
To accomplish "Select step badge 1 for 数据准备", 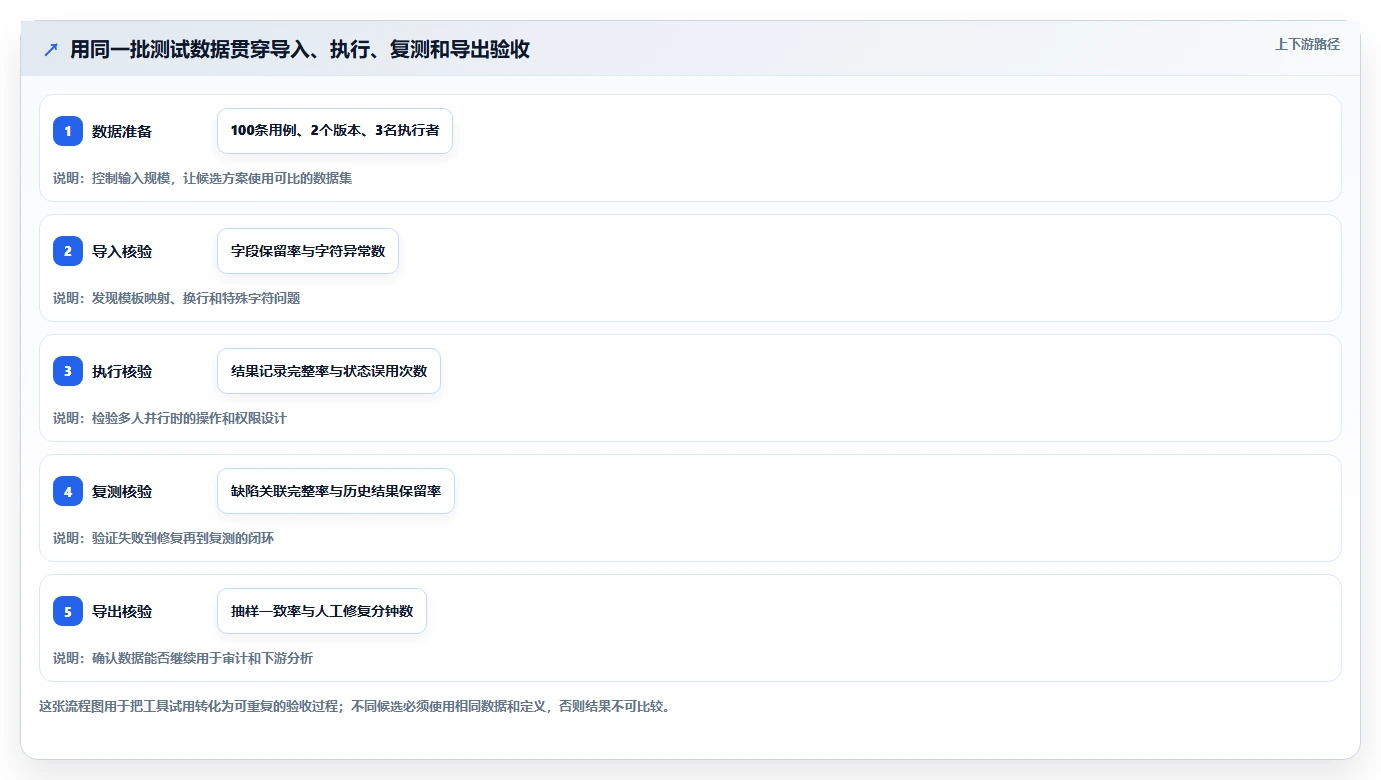I will (68, 131).
